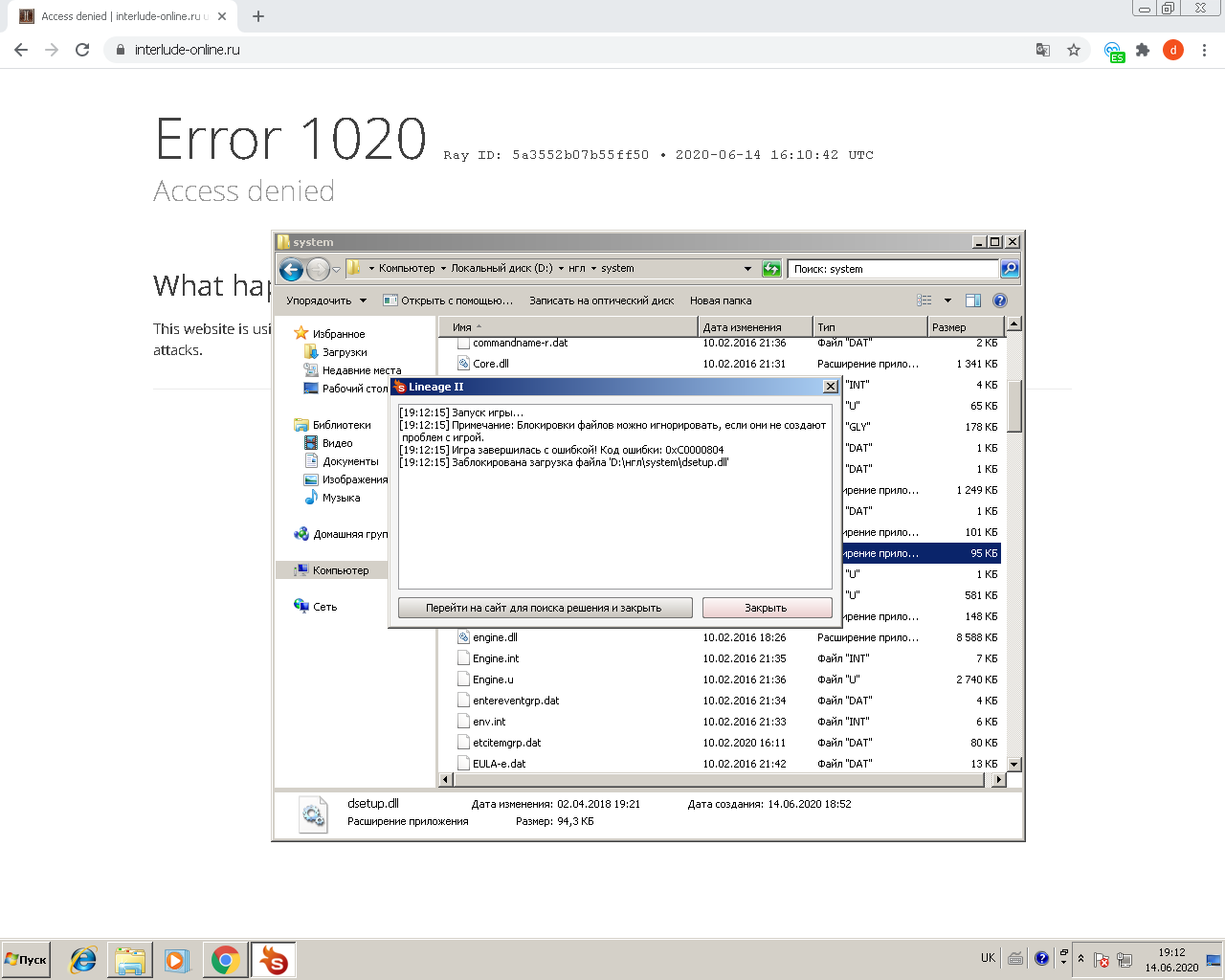The image size is (1225, 980).
Task: Click the vertical scrollbar down arrow
Action: click(x=1013, y=765)
